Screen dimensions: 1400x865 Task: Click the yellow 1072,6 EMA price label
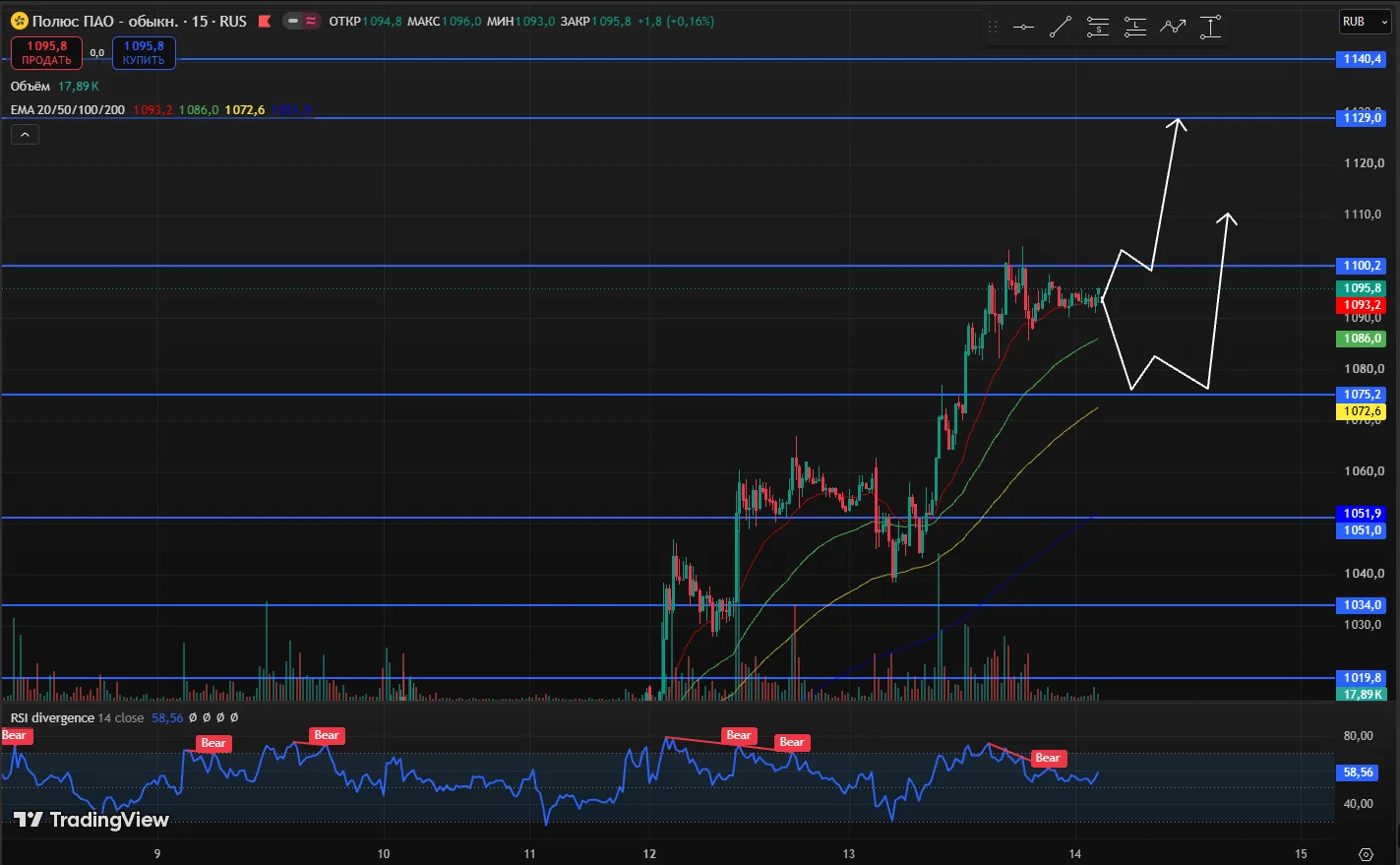click(x=1363, y=411)
